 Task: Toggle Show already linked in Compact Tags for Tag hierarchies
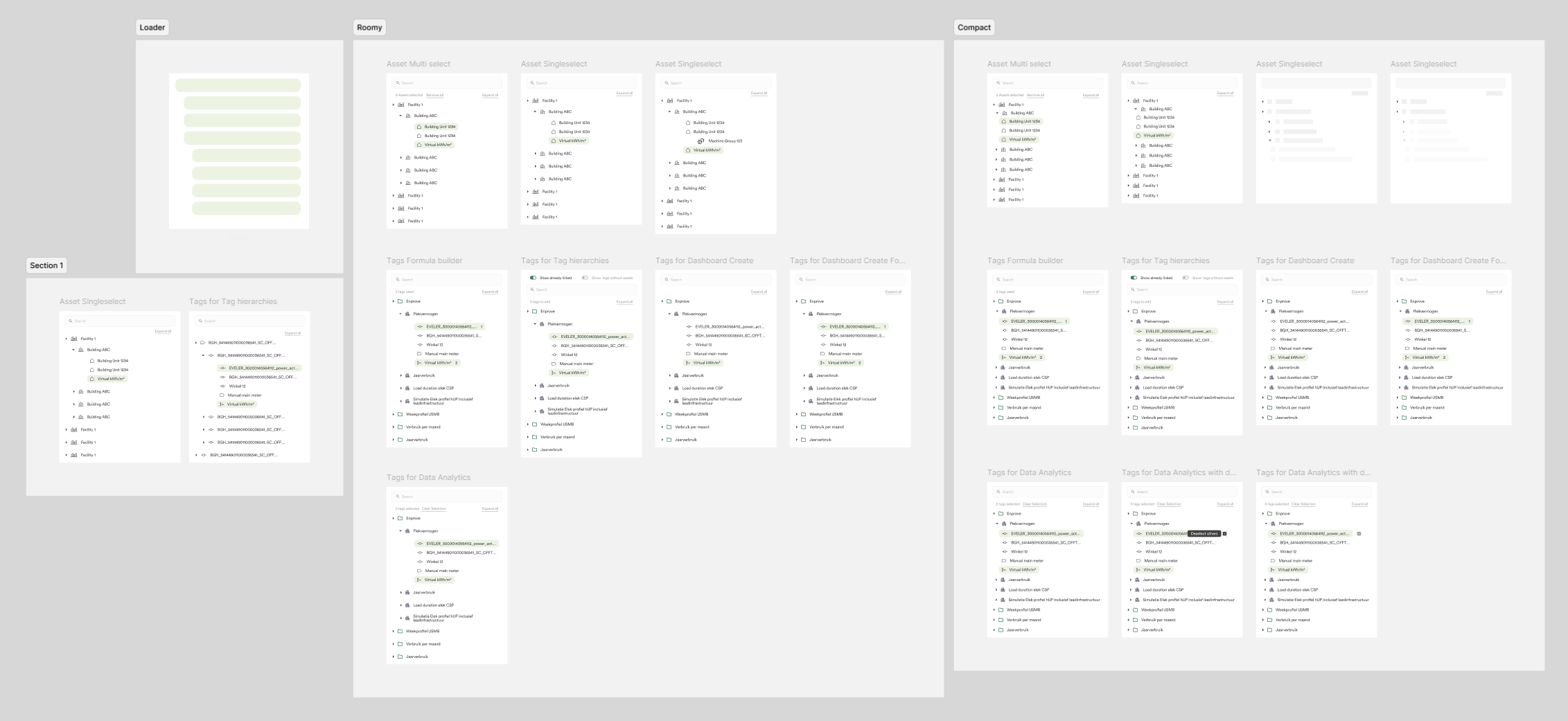pos(1134,278)
